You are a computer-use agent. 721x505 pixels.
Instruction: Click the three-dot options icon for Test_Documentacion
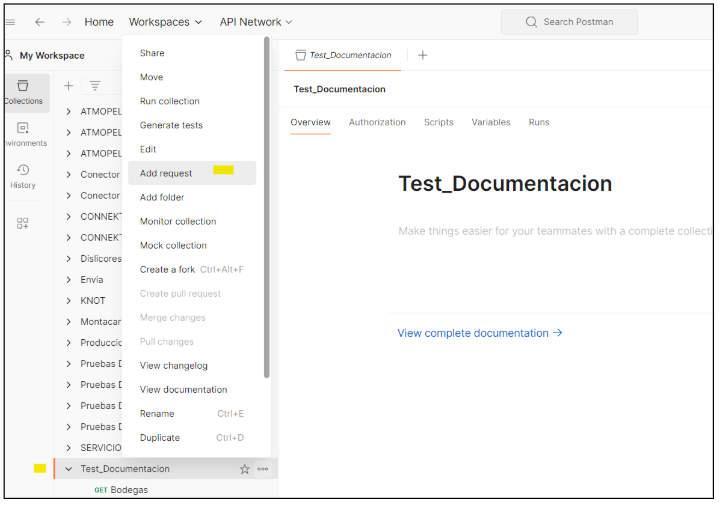pos(263,469)
